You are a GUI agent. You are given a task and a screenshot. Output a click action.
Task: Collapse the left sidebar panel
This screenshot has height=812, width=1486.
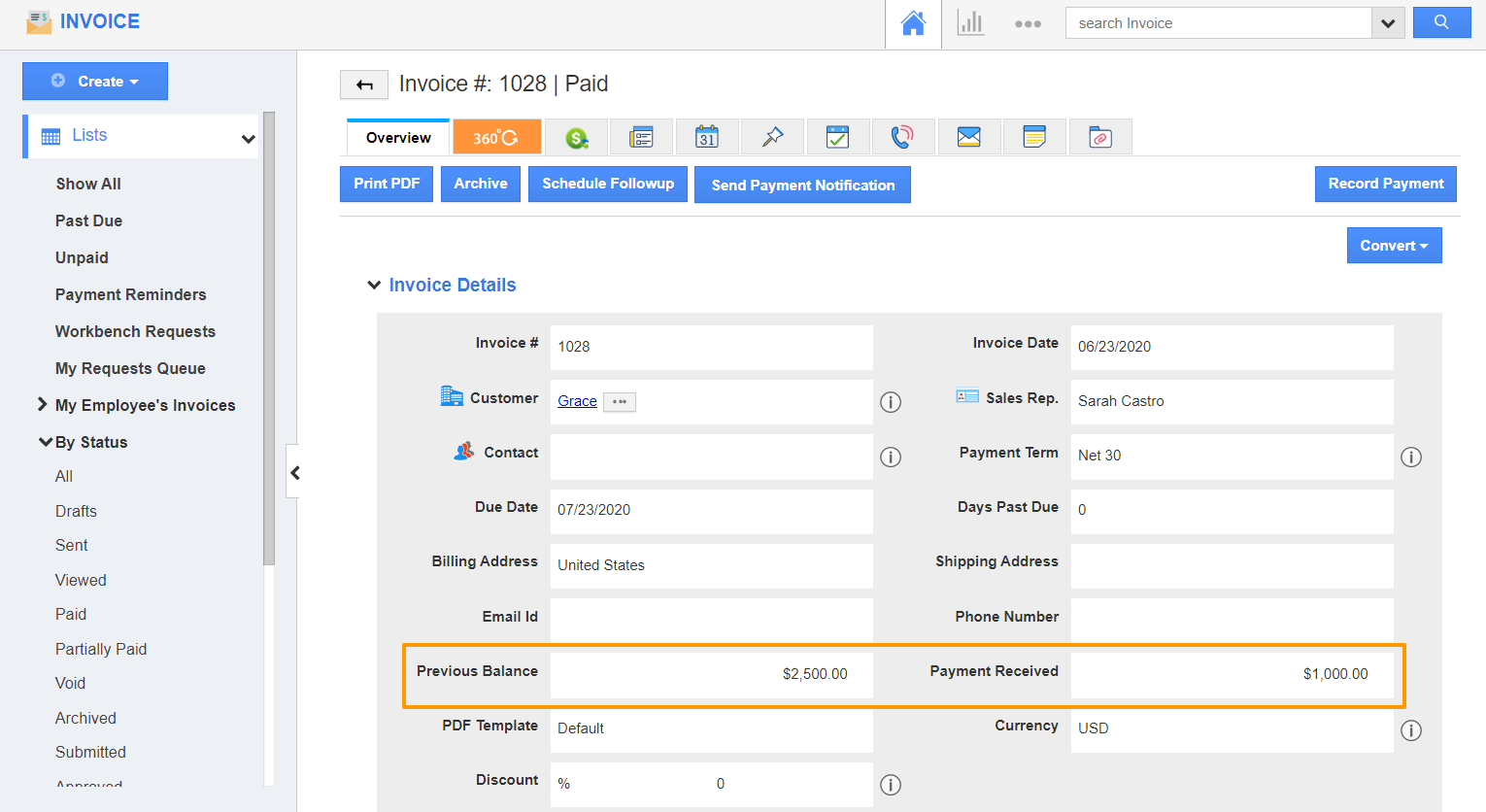[295, 472]
